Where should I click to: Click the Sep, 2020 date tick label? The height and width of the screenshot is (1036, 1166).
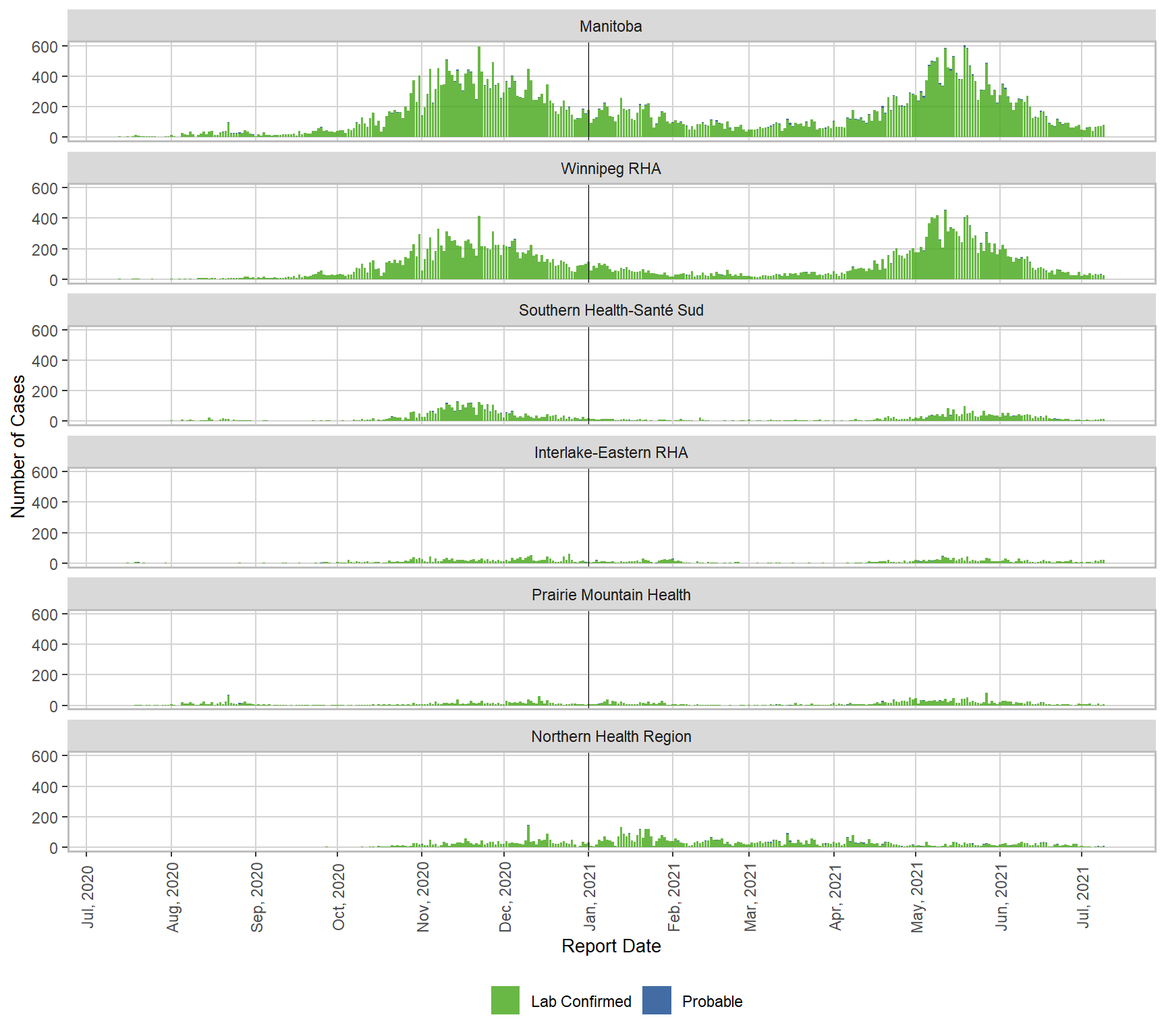tap(257, 897)
